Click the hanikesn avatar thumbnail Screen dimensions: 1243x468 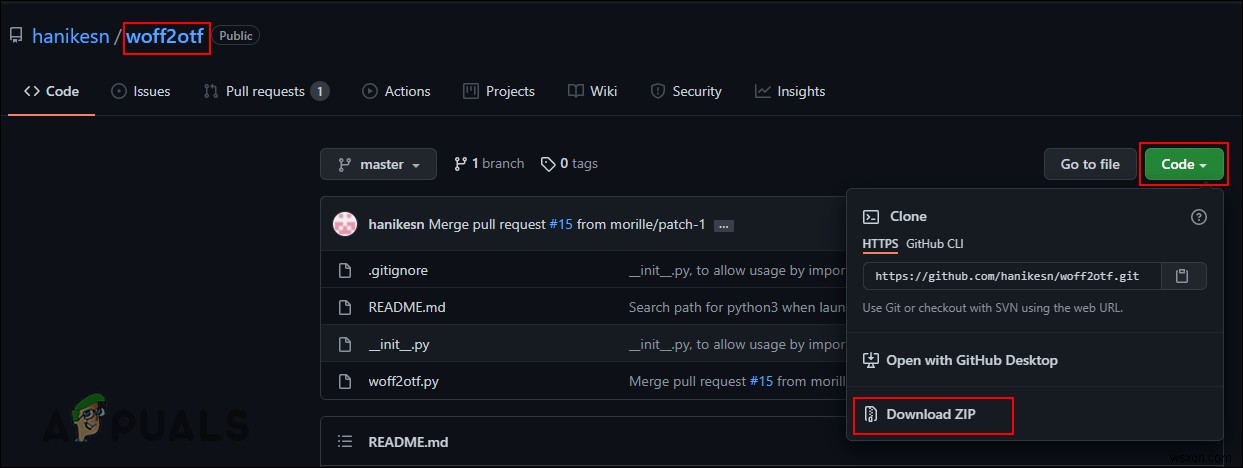tap(345, 224)
